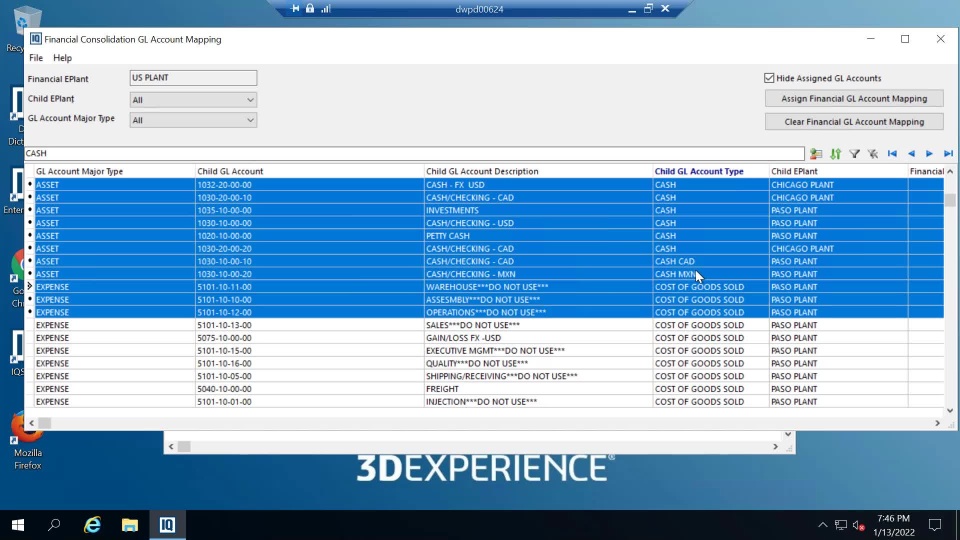Open the filter funnel icon

click(854, 154)
